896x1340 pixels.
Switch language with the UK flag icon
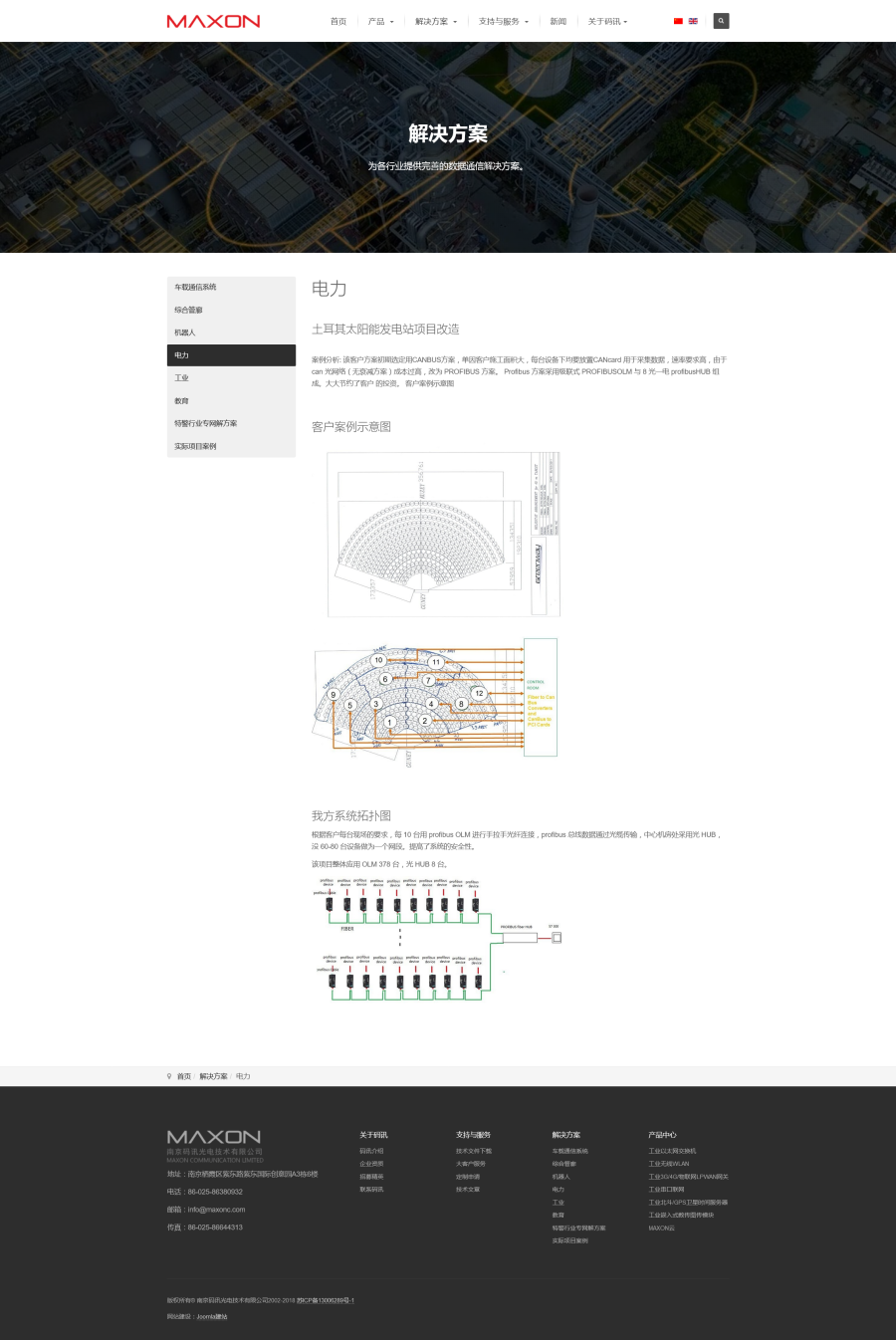693,21
